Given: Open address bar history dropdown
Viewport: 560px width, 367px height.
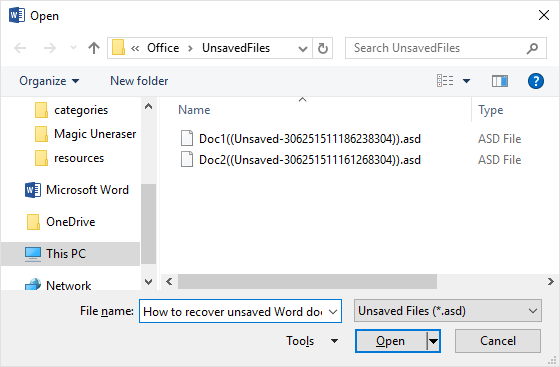Looking at the screenshot, I should coord(303,49).
